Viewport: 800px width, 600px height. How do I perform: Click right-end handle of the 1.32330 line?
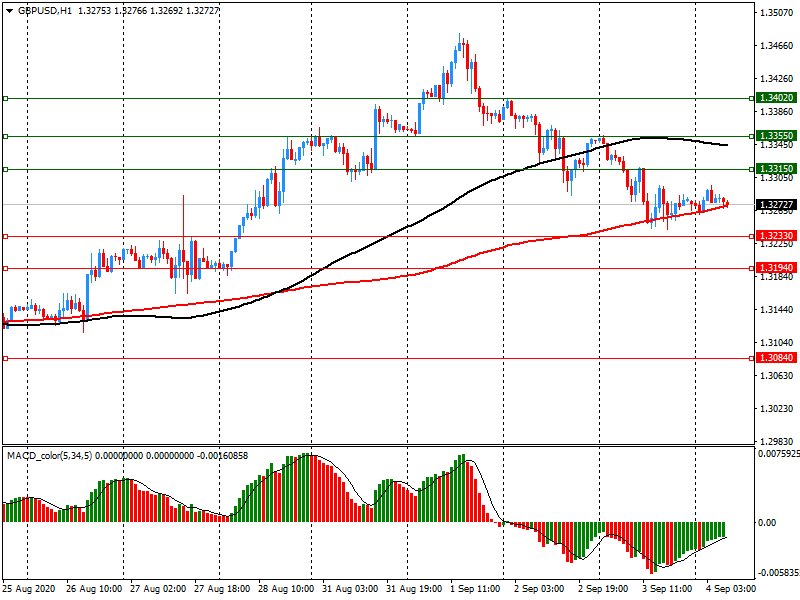(751, 237)
